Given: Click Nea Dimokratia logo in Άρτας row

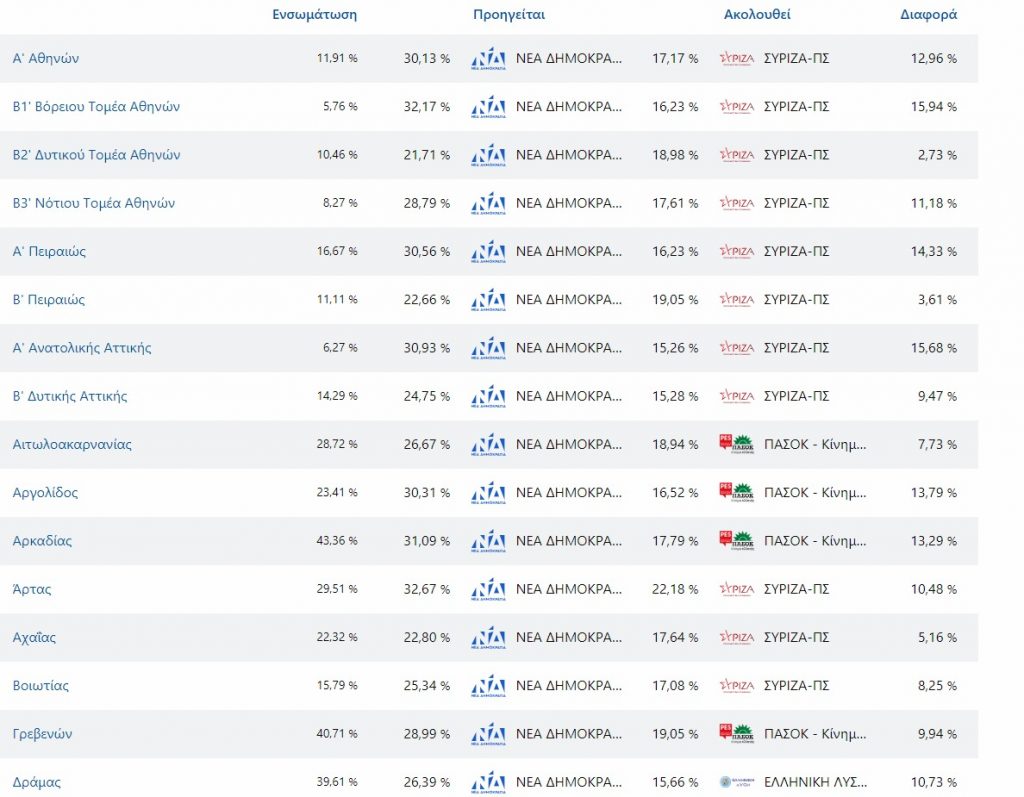Looking at the screenshot, I should coord(487,589).
